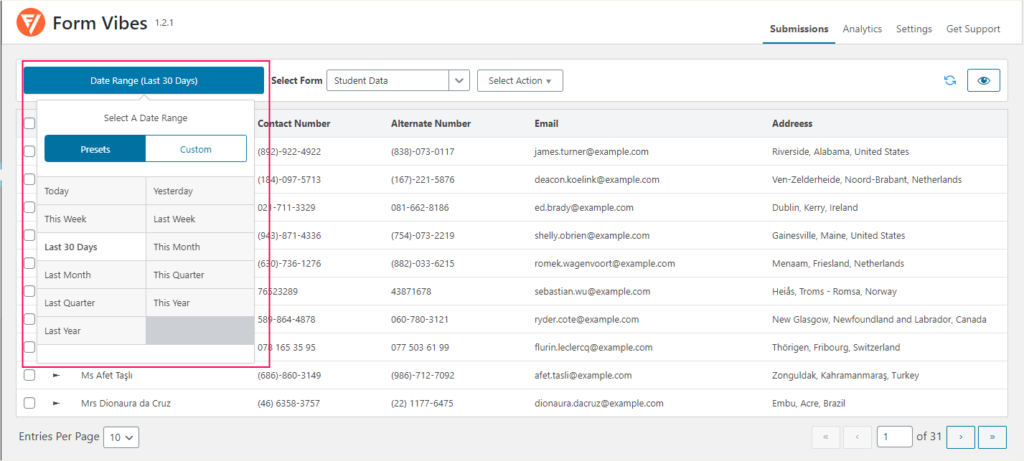
Task: Toggle column visibility eye button
Action: (x=984, y=80)
